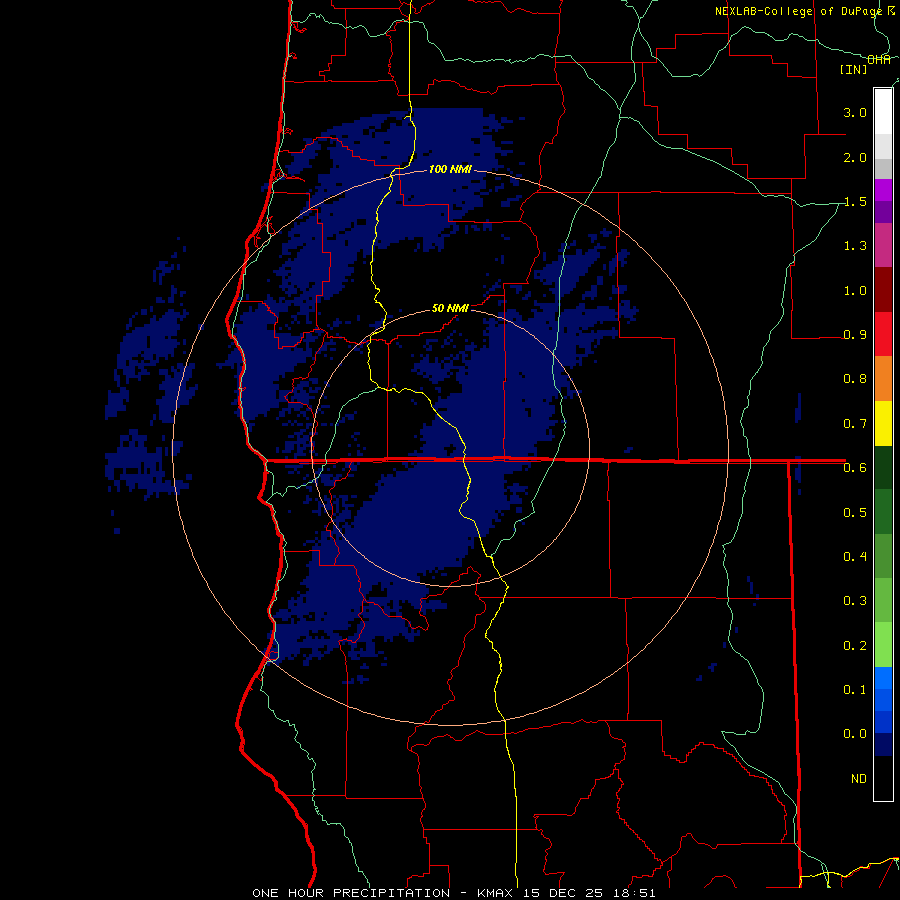The width and height of the screenshot is (900, 900).
Task: Select the 3.0 legend value
Action: (855, 112)
